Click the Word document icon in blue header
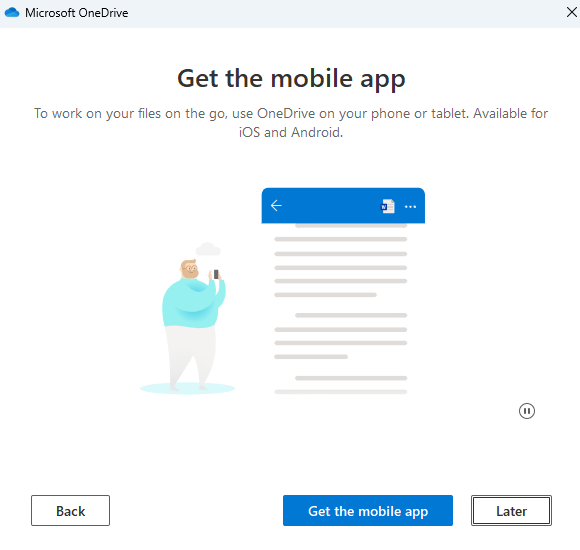580x550 pixels. [387, 206]
